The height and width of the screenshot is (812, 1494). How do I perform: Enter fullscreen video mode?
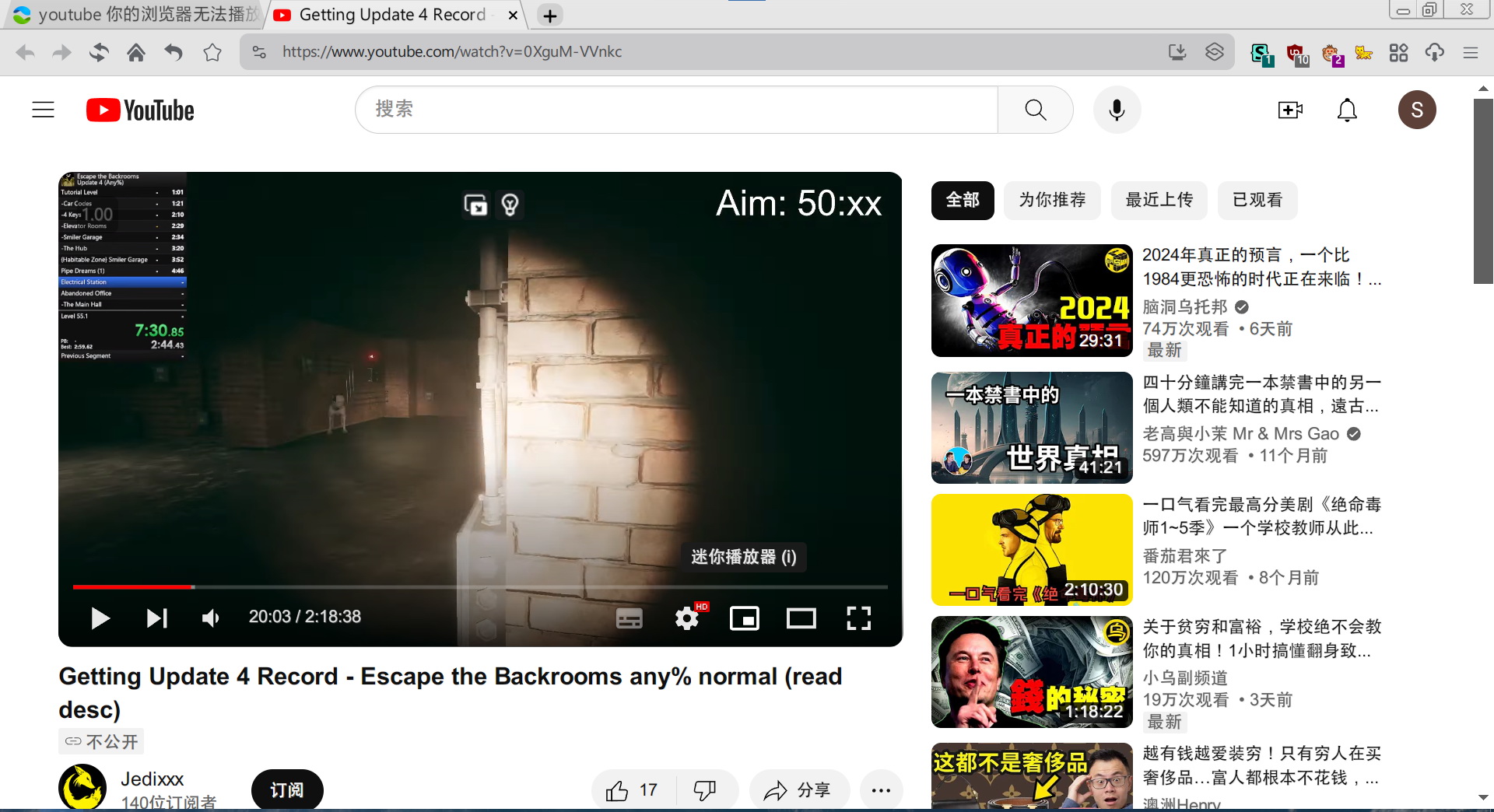(858, 618)
